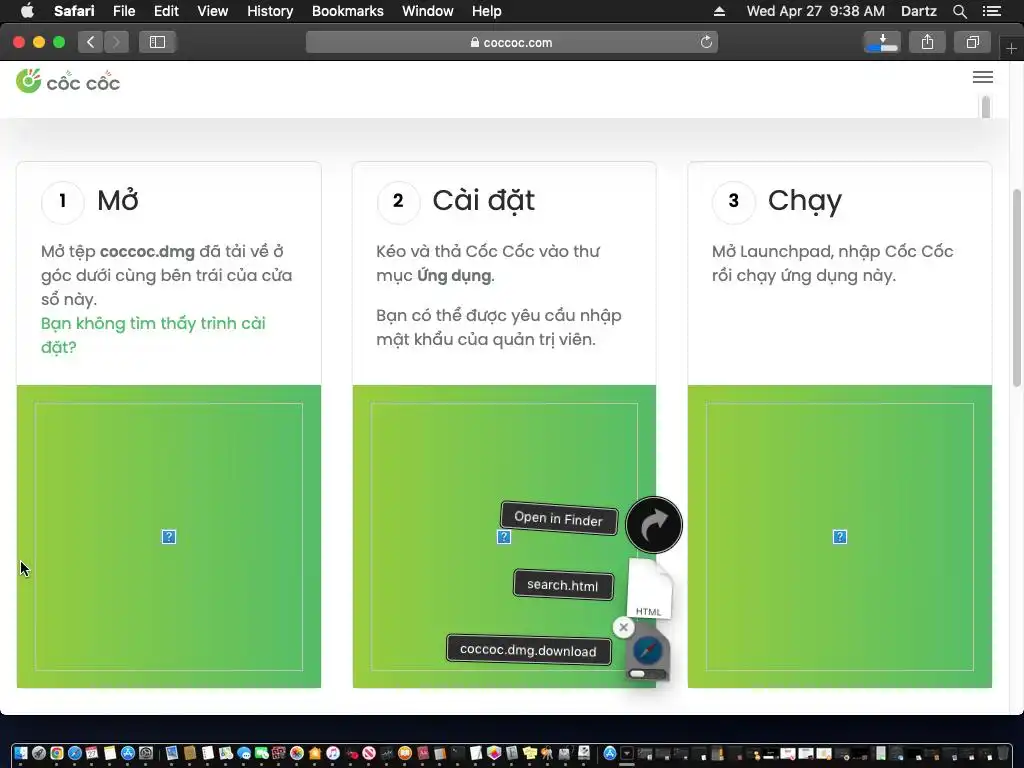Open the History menu
Image resolution: width=1024 pixels, height=768 pixels.
[270, 11]
